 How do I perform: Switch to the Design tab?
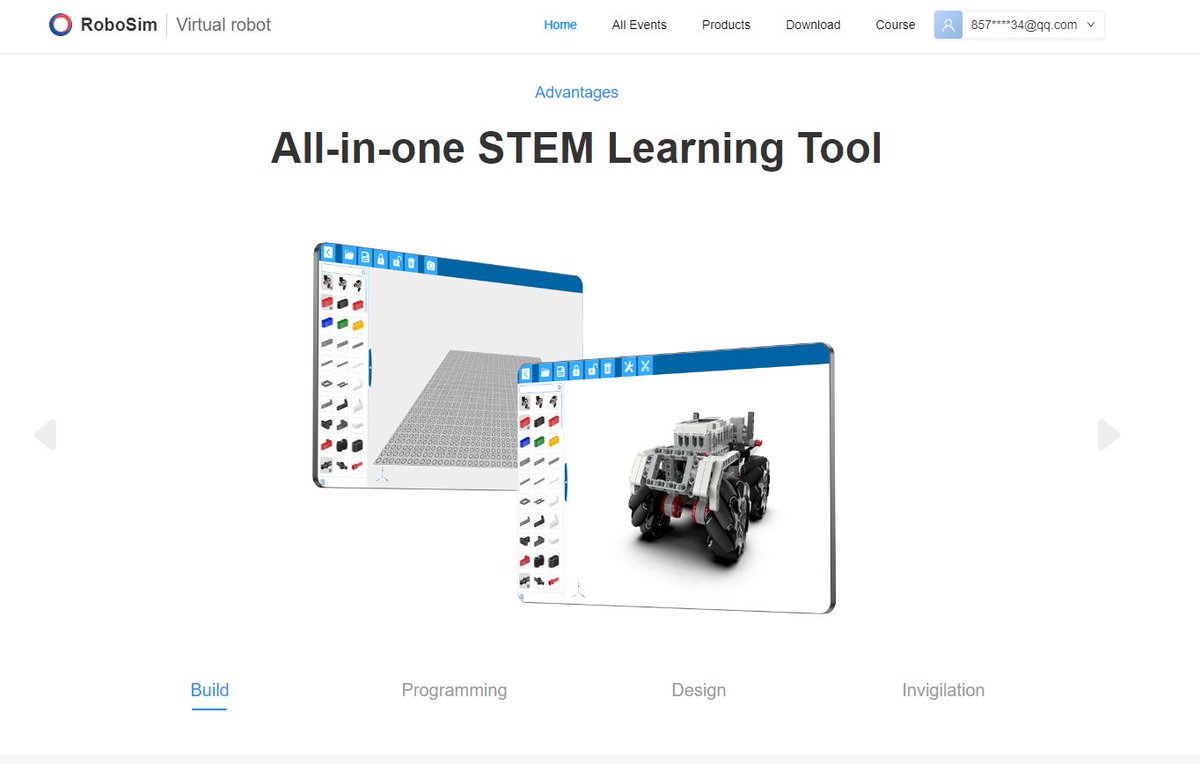pos(698,690)
